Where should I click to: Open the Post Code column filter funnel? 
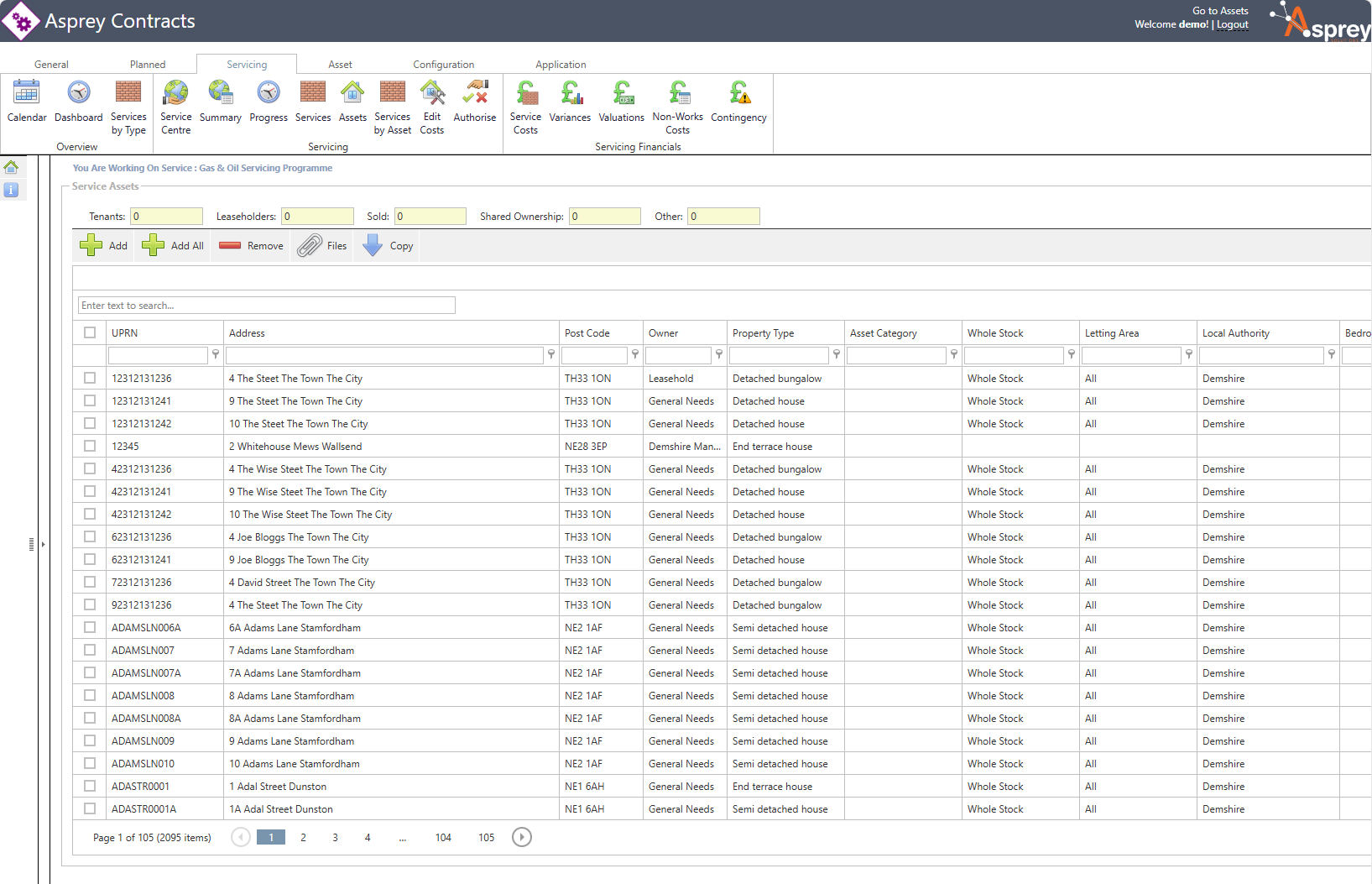point(635,355)
